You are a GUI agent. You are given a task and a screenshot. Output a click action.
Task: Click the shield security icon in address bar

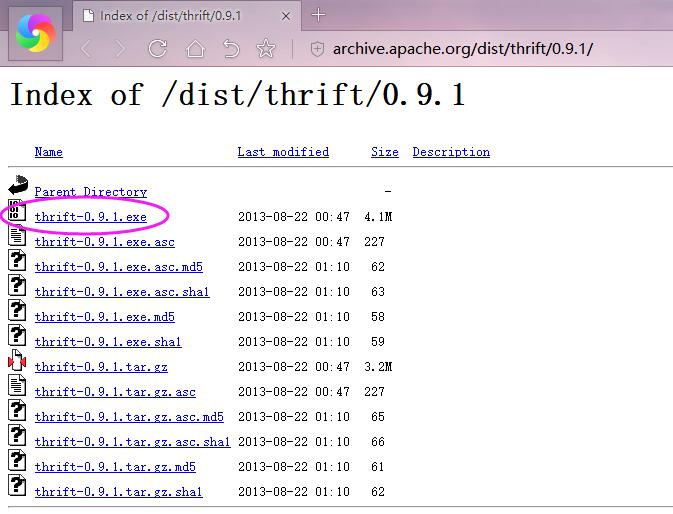pos(317,49)
